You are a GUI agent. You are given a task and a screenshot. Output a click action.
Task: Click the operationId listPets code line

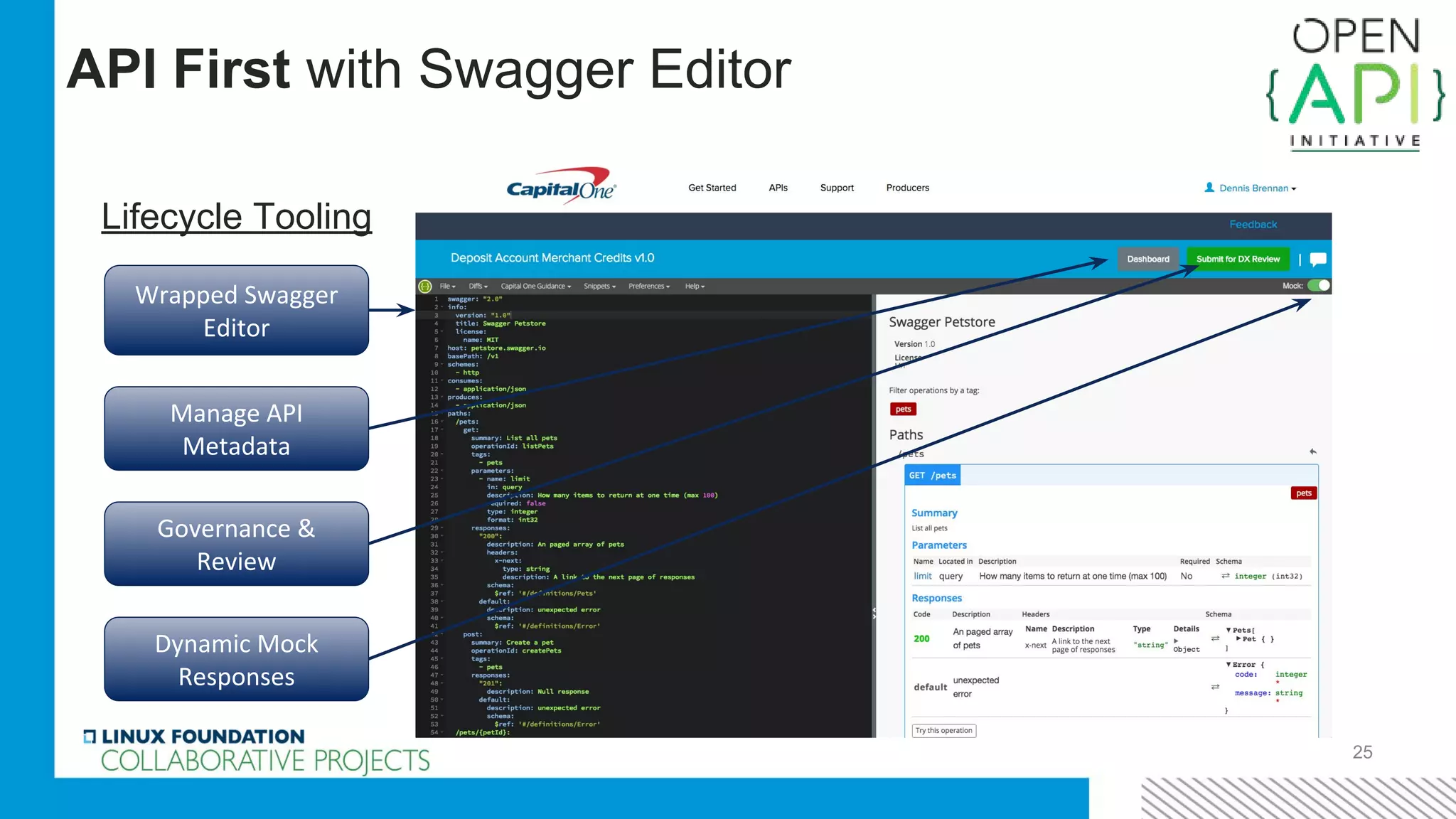point(512,446)
